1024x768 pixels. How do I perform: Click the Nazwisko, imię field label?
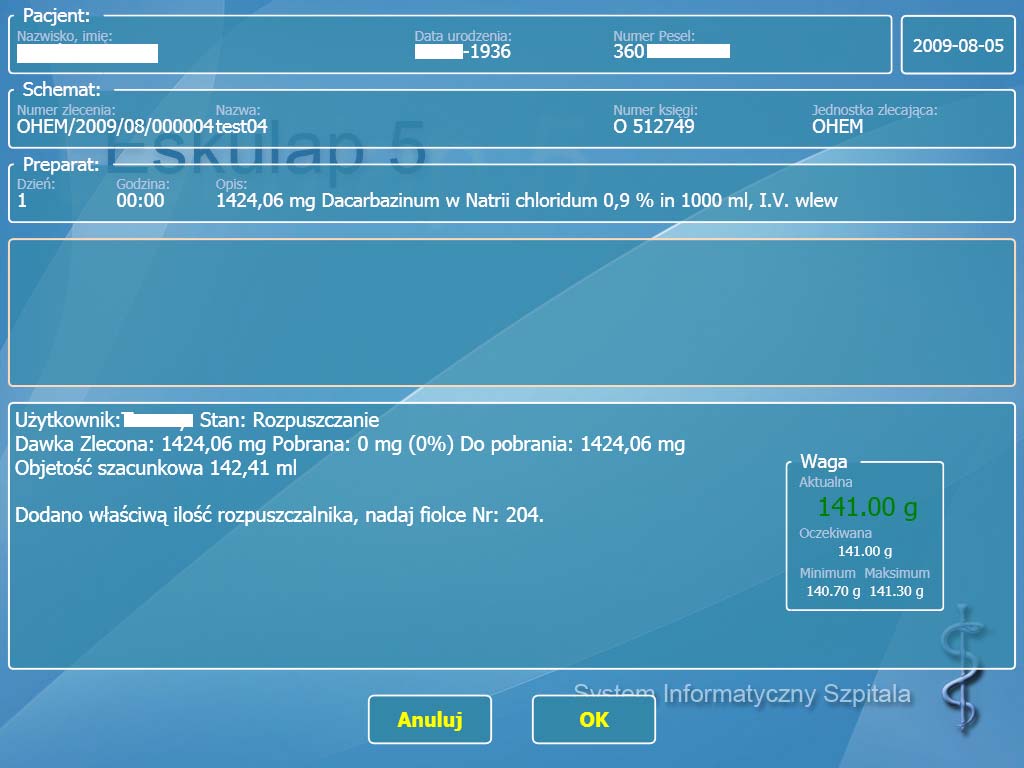click(65, 37)
